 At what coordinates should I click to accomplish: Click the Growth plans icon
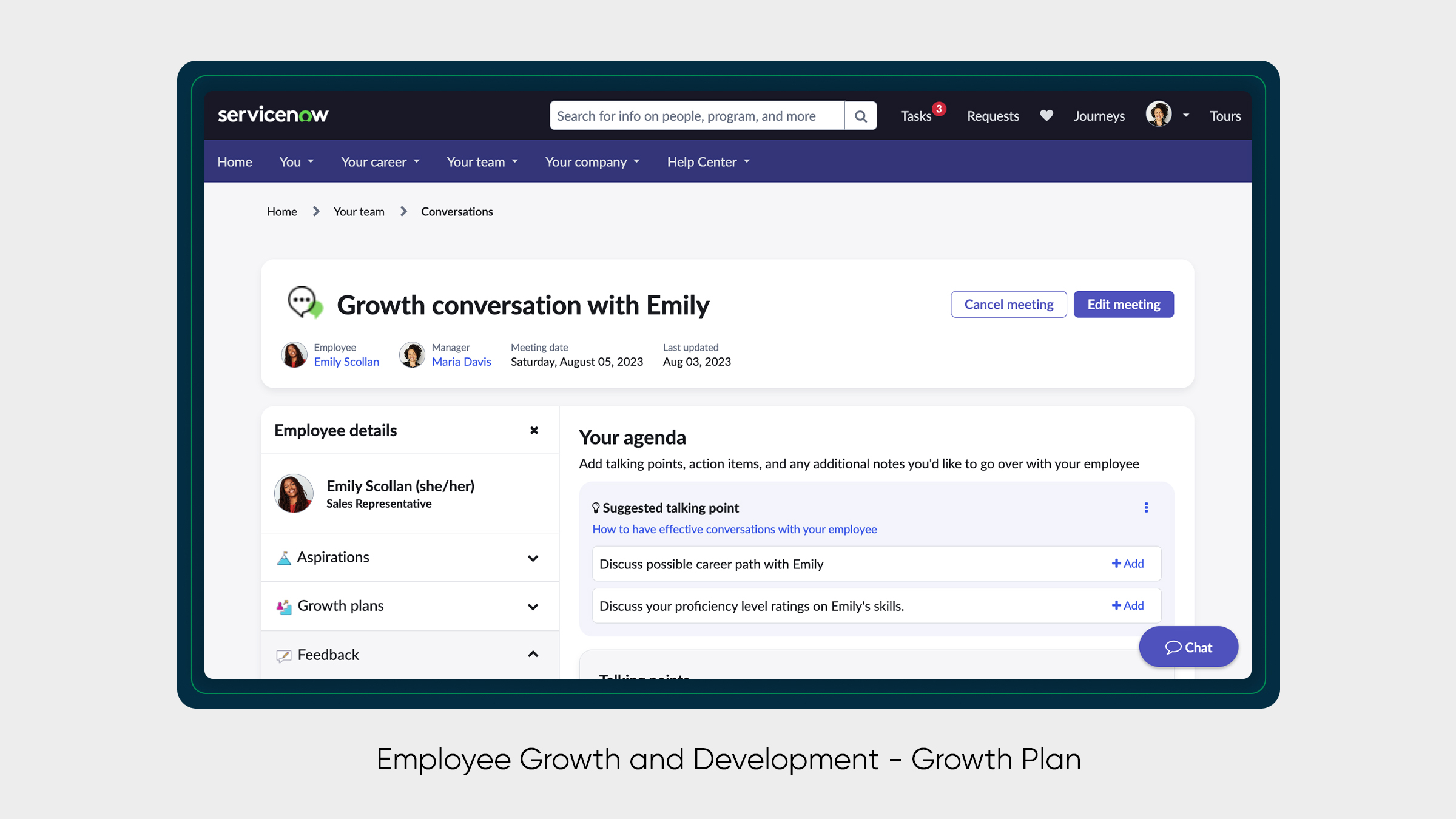283,606
